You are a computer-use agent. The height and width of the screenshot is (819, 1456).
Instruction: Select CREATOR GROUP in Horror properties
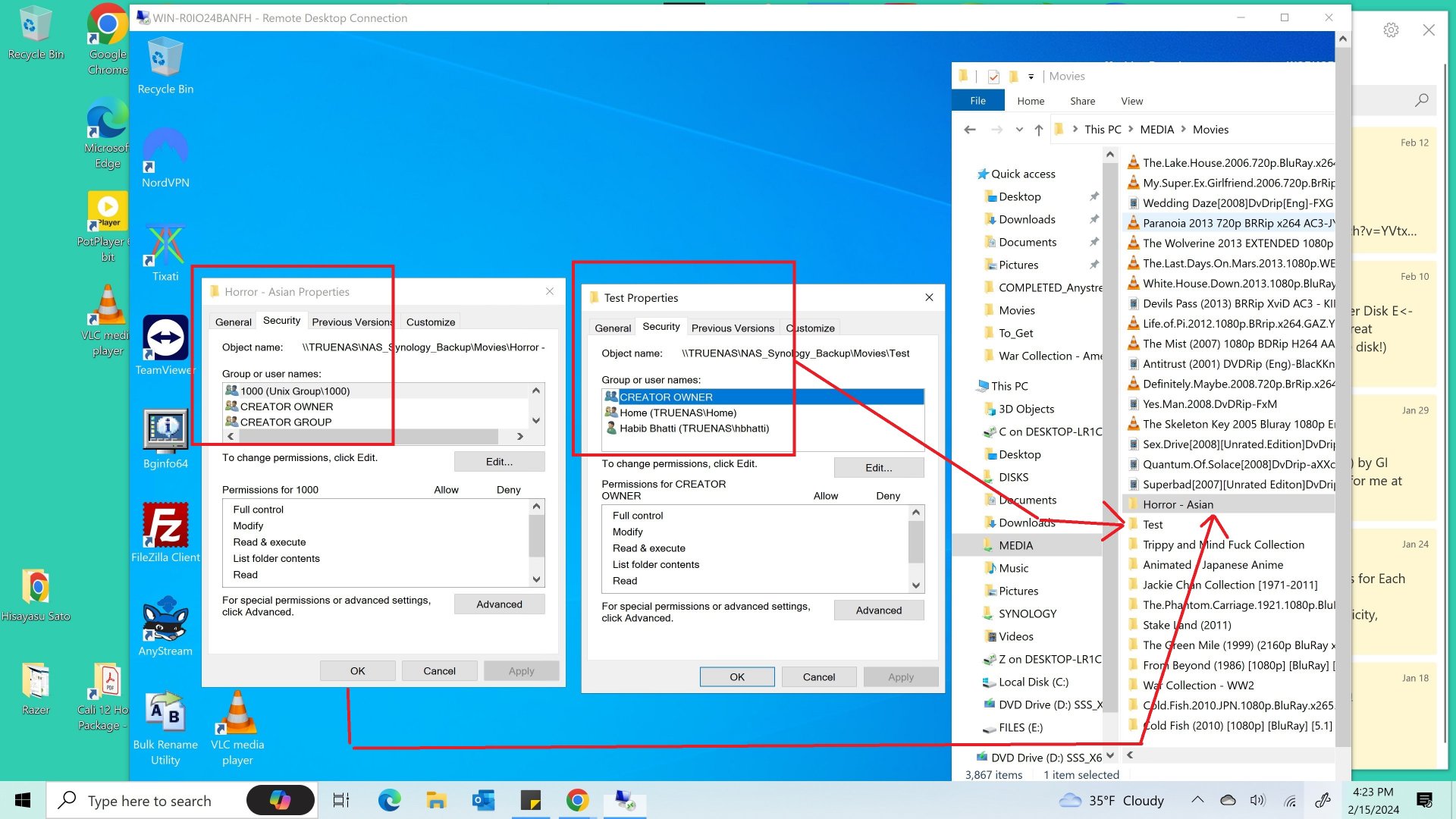point(286,422)
